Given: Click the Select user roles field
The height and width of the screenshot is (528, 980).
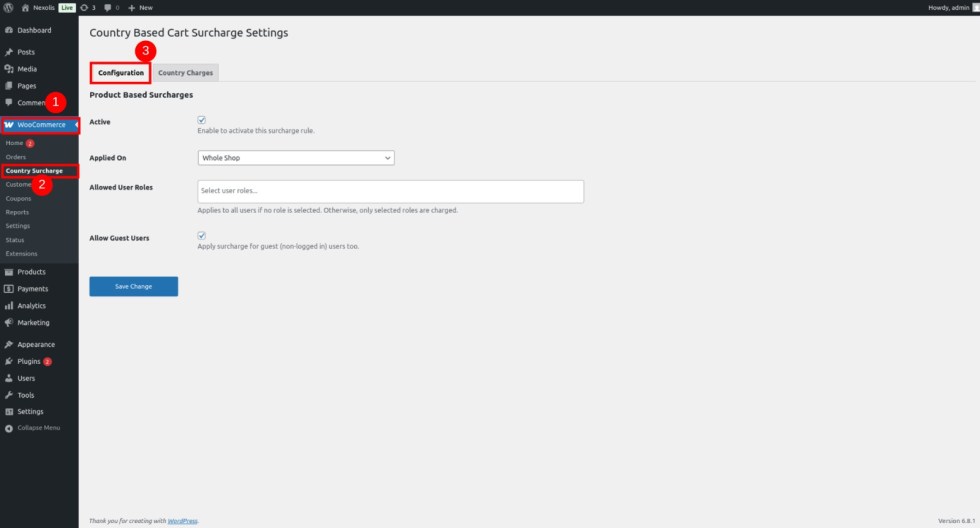Looking at the screenshot, I should [390, 191].
